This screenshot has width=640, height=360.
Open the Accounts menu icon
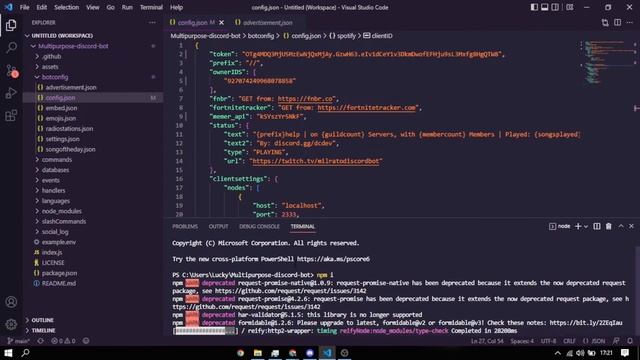pyautogui.click(x=11, y=302)
